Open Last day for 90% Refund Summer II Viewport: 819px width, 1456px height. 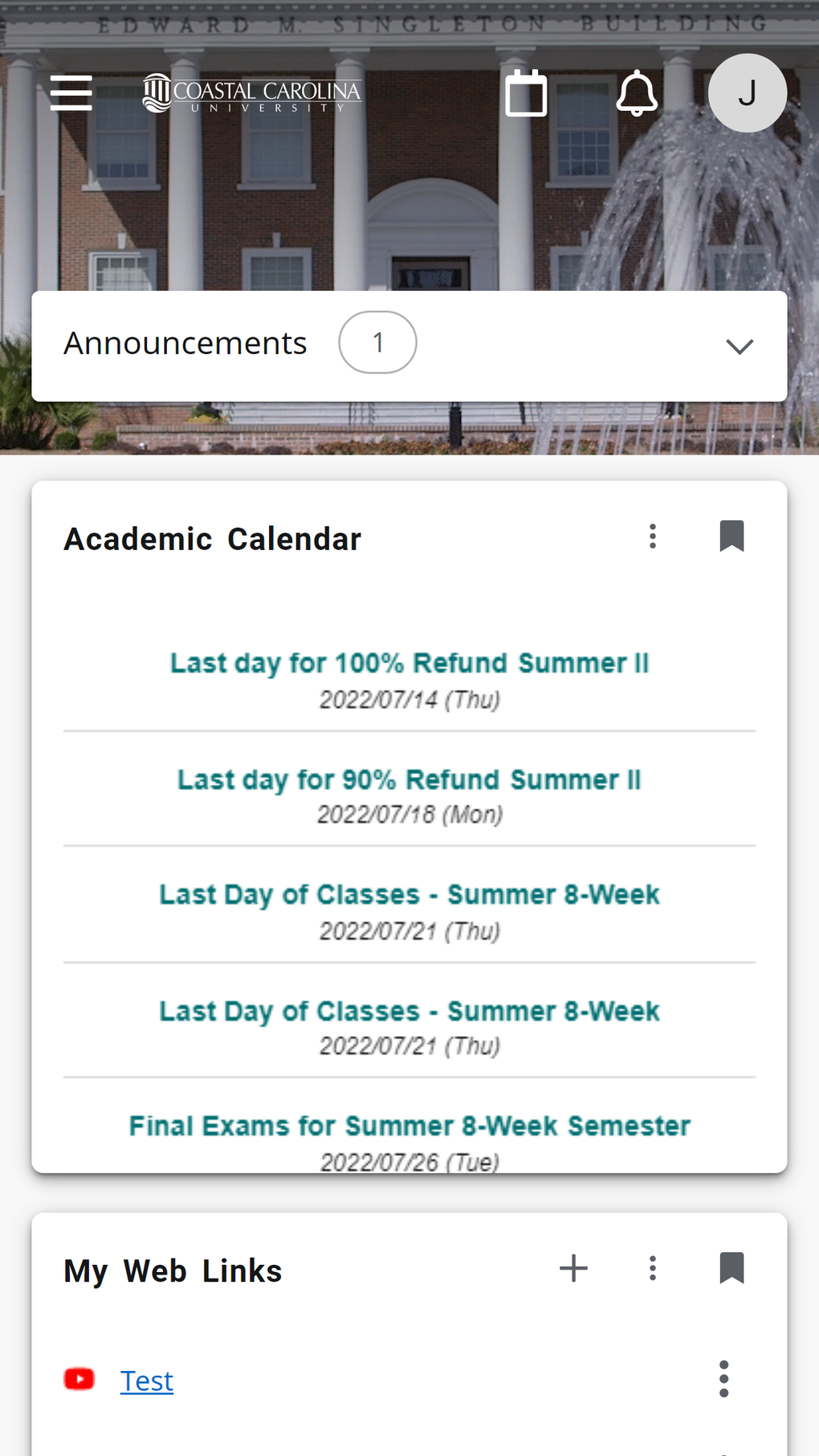409,780
